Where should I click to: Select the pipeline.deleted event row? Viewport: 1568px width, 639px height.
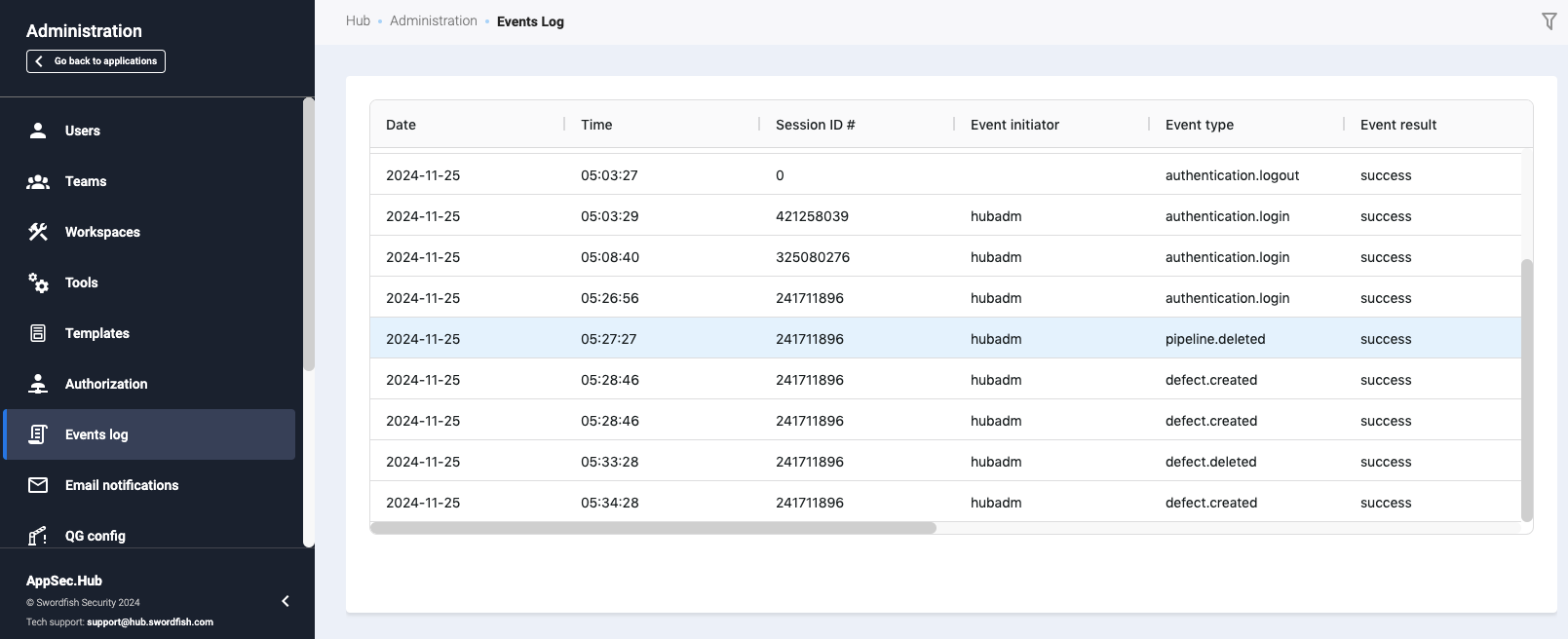(x=945, y=339)
